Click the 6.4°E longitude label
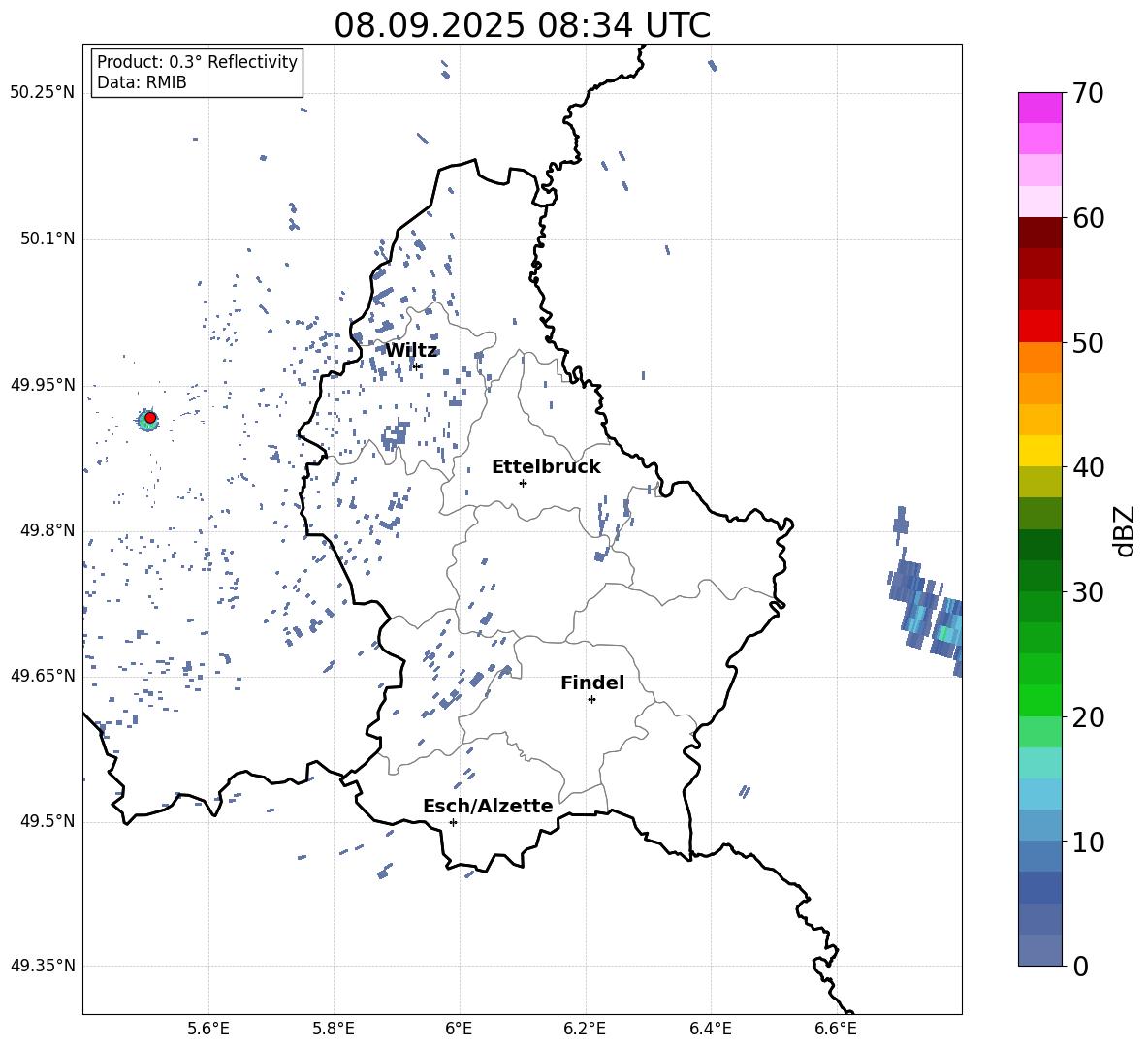 (x=710, y=1029)
